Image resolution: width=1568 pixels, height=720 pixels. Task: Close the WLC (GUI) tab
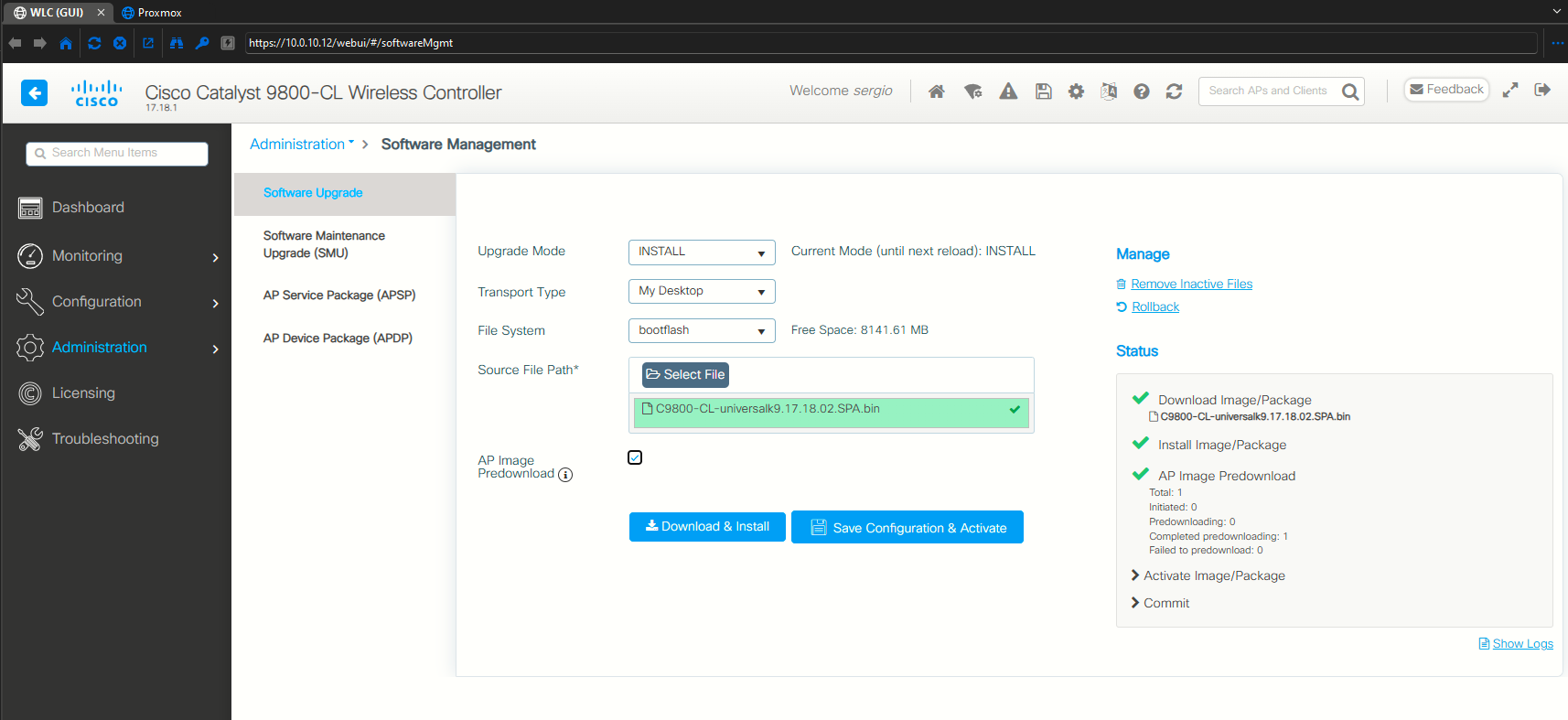pos(101,13)
